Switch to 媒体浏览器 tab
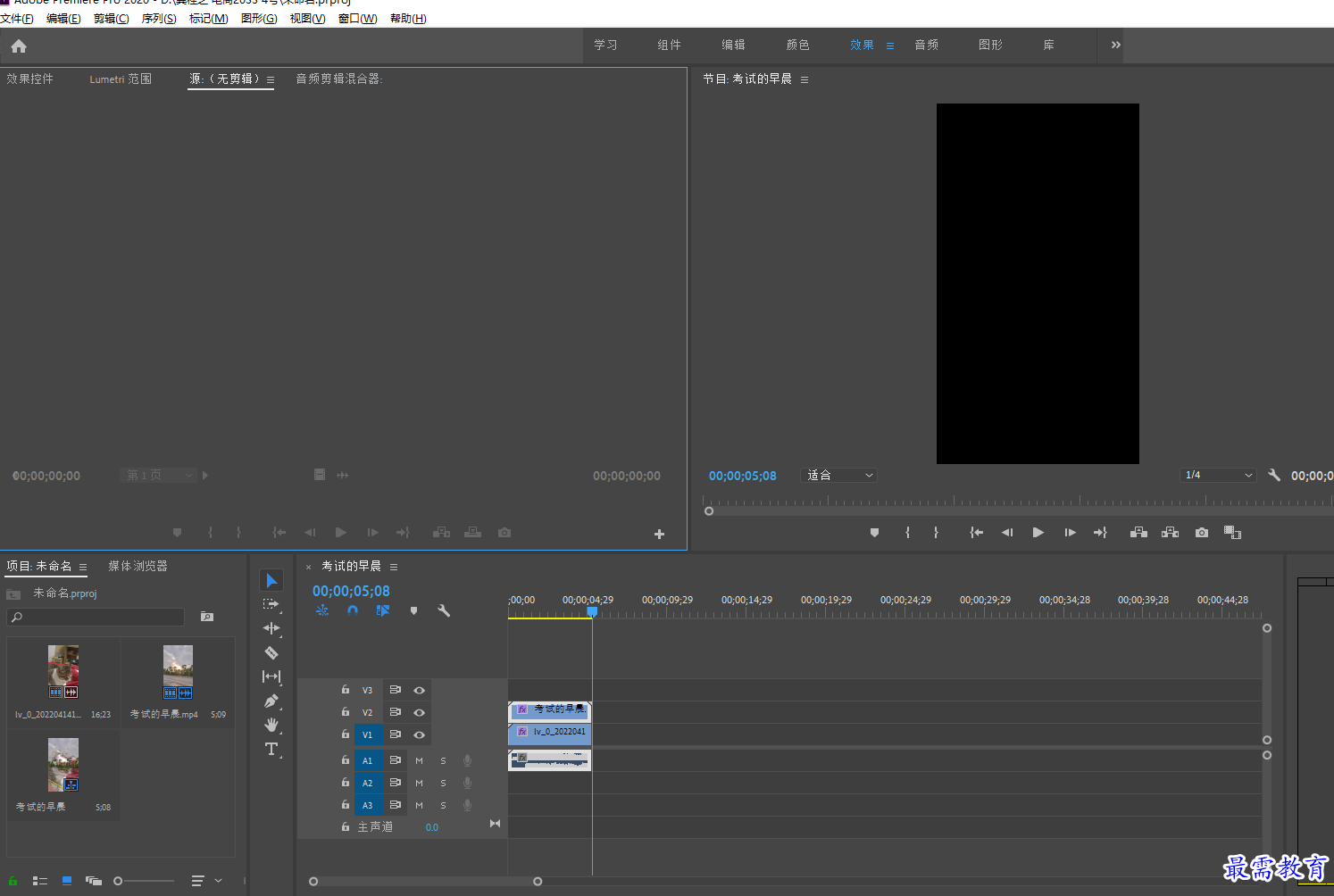Viewport: 1334px width, 896px height. (138, 566)
